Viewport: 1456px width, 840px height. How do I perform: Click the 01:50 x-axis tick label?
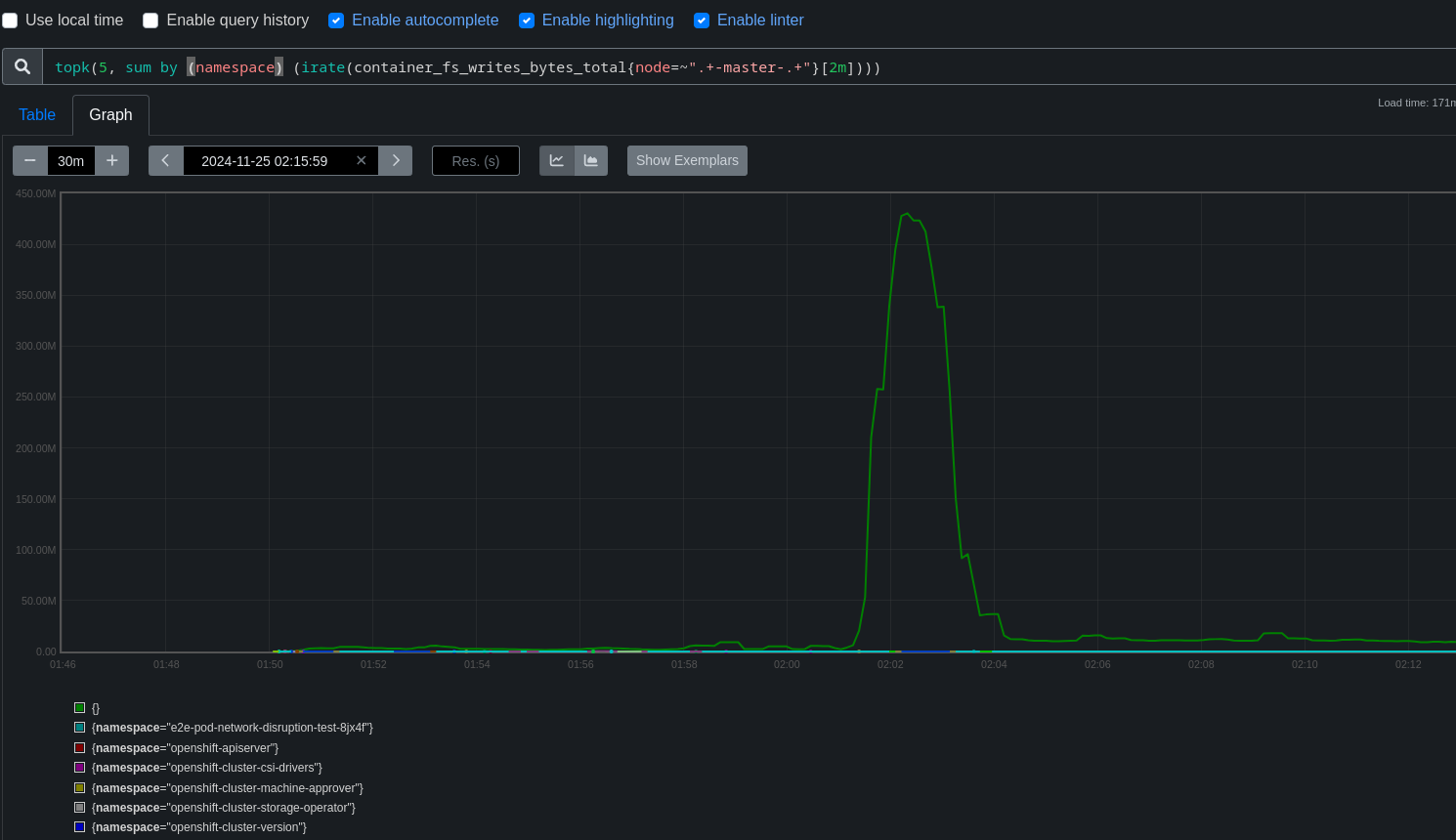coord(270,664)
